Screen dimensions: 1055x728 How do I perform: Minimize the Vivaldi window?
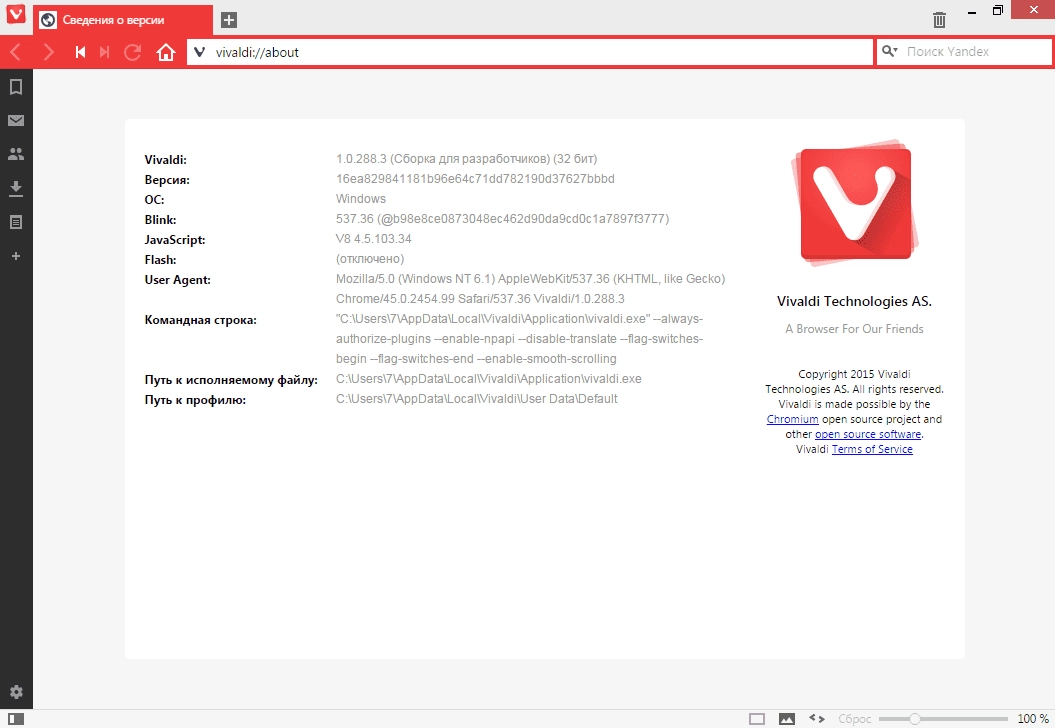click(972, 11)
